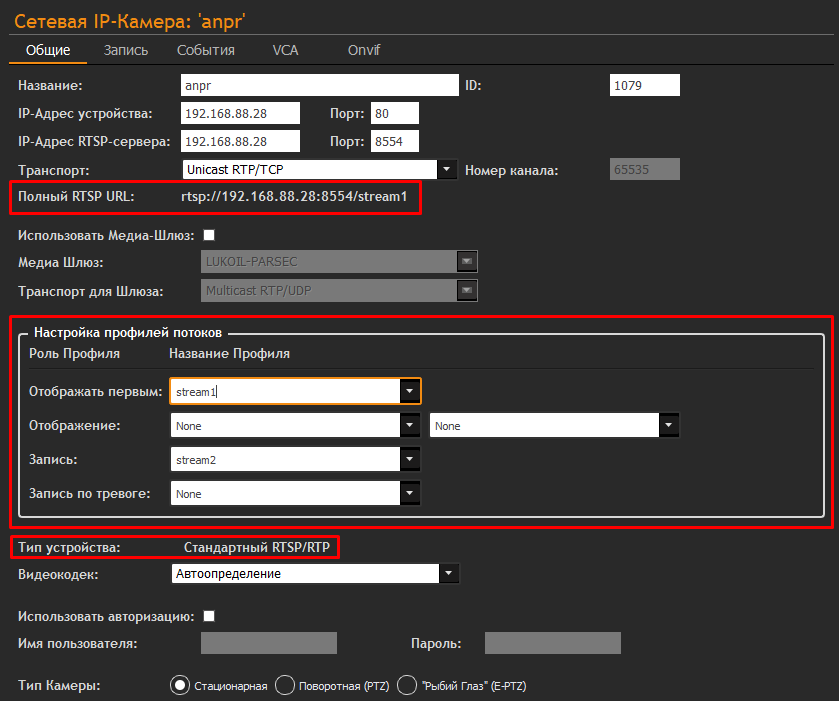Expand the Запись profile dropdown
Image resolution: width=839 pixels, height=701 pixels.
tap(410, 459)
